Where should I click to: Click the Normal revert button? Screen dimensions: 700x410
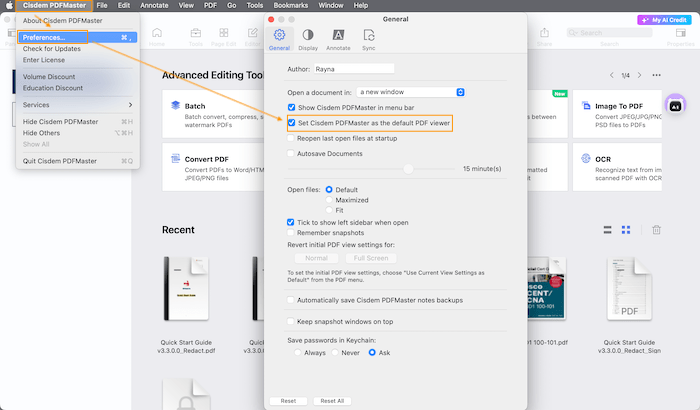pos(316,258)
